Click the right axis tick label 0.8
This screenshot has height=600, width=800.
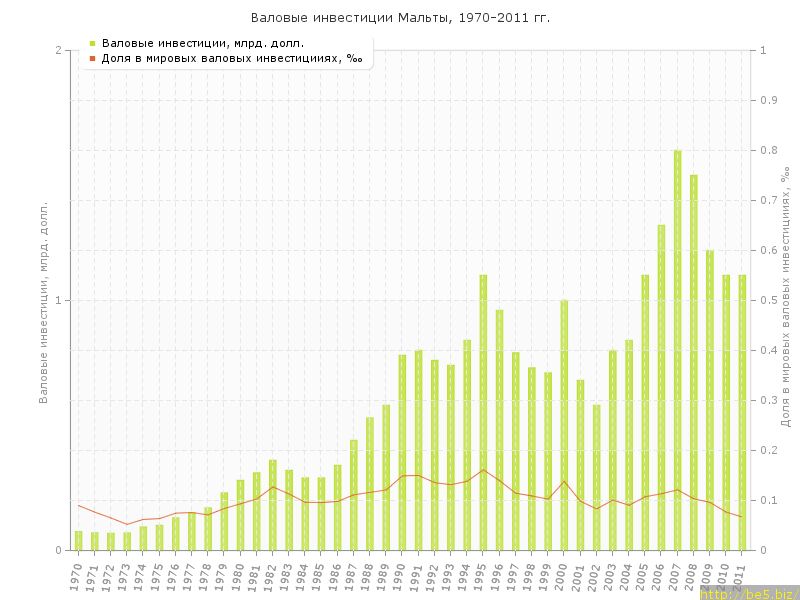click(x=768, y=150)
